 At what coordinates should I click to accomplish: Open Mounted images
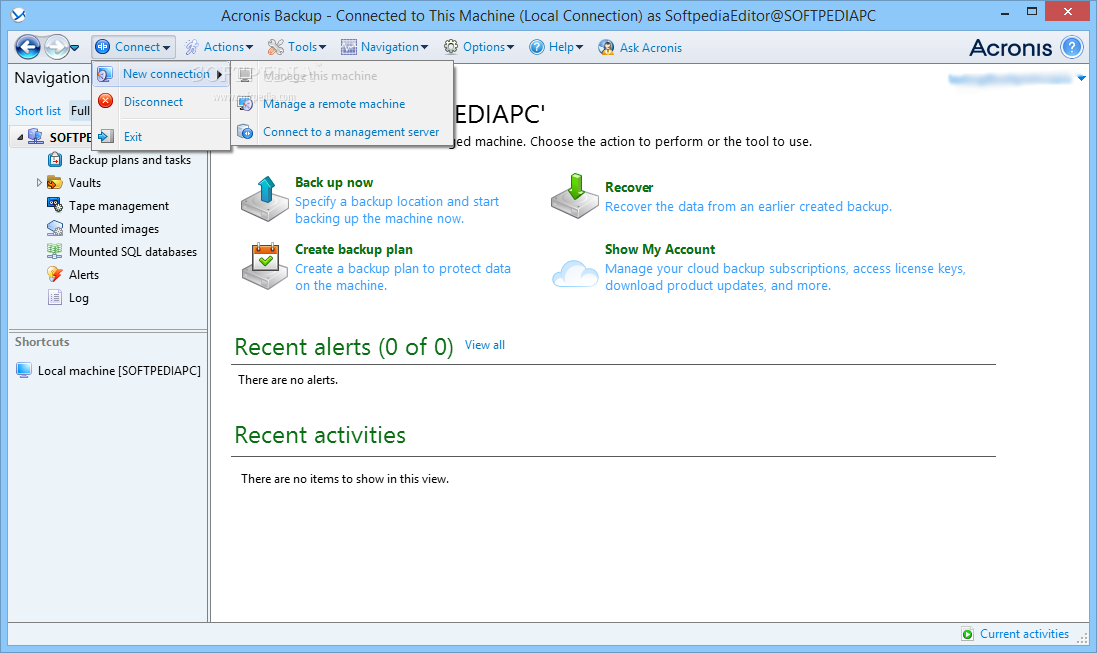pos(113,229)
